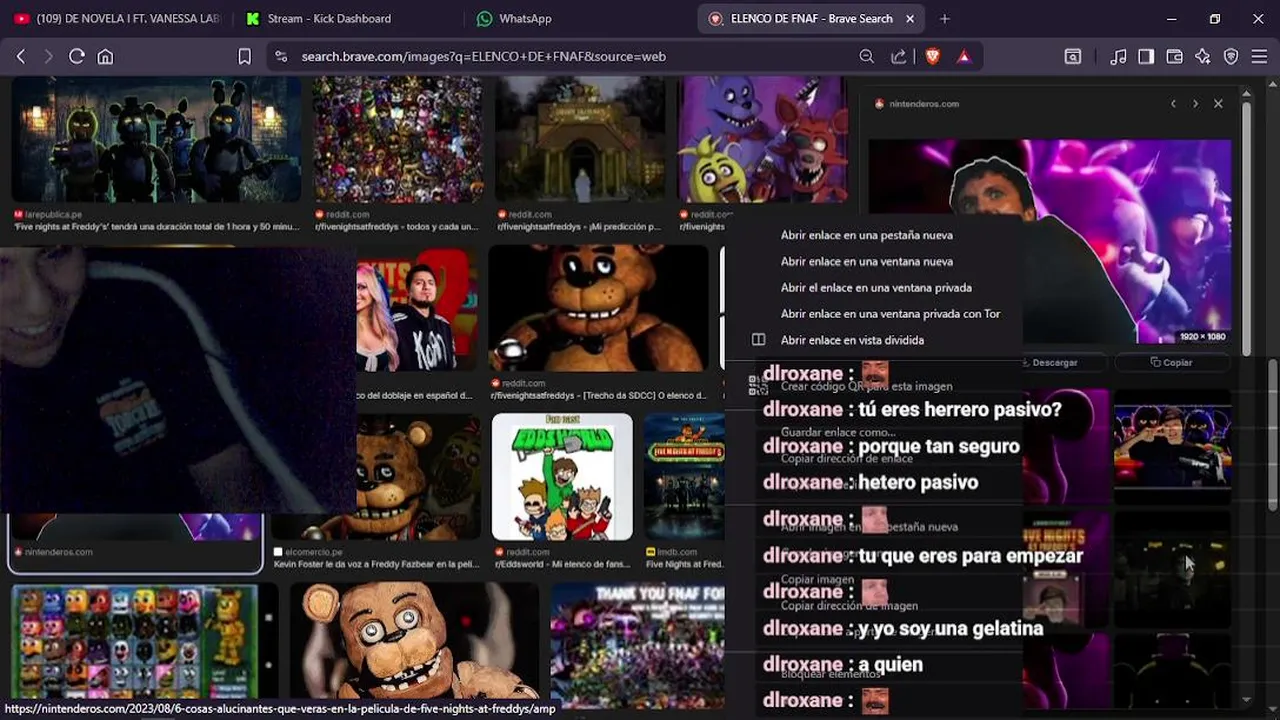This screenshot has width=1280, height=720.
Task: Reload the current page
Action: coord(76,57)
